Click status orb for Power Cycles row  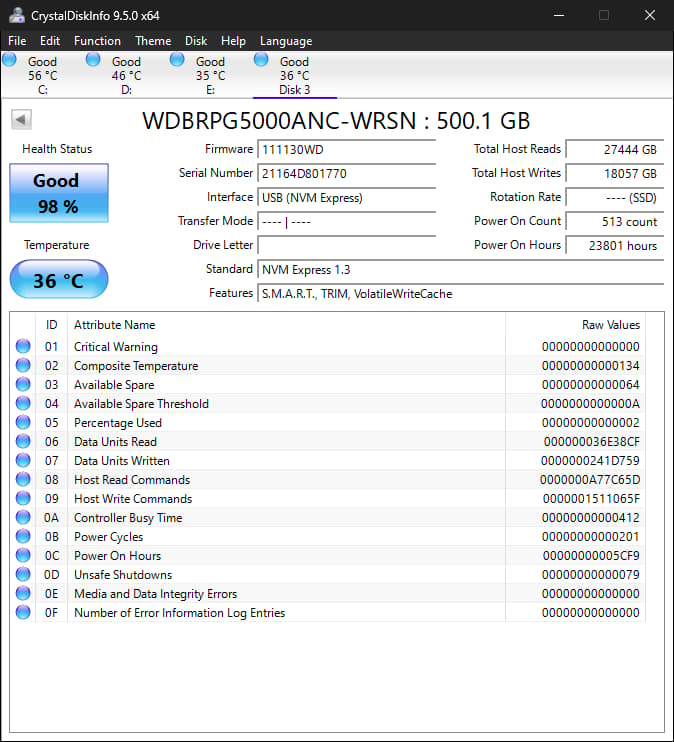[23, 536]
